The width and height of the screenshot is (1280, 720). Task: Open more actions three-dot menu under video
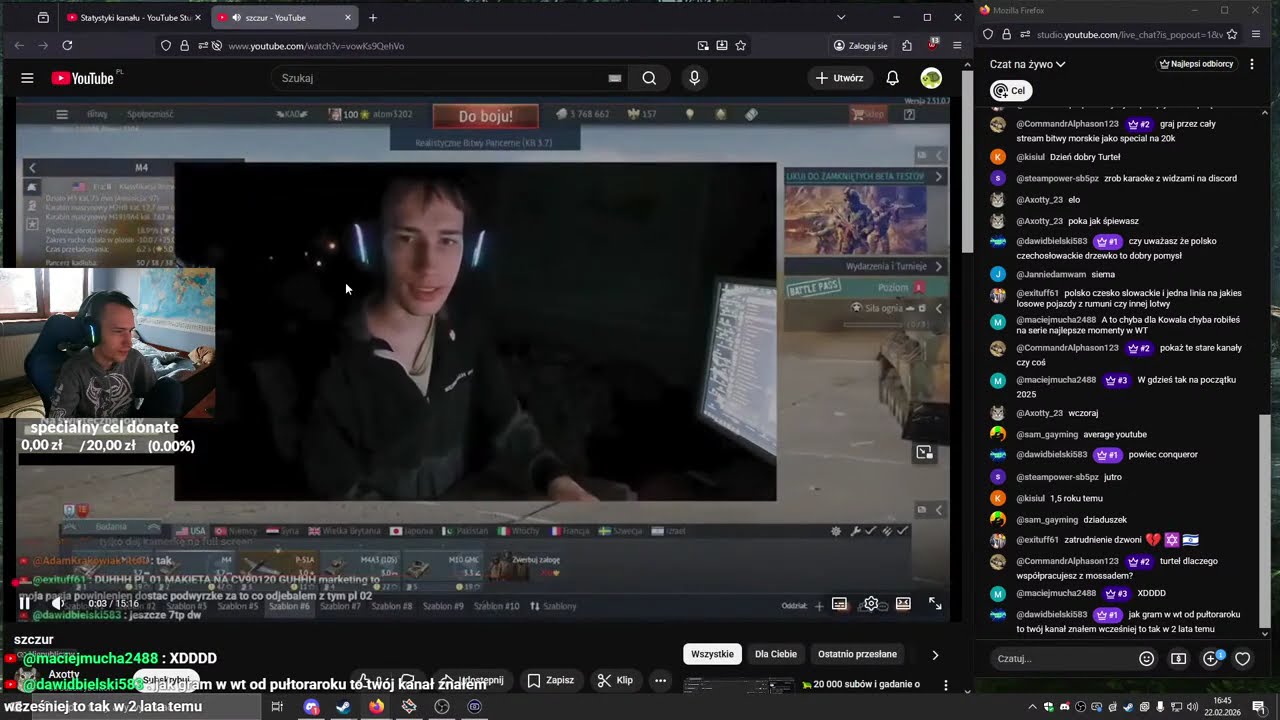pos(660,680)
